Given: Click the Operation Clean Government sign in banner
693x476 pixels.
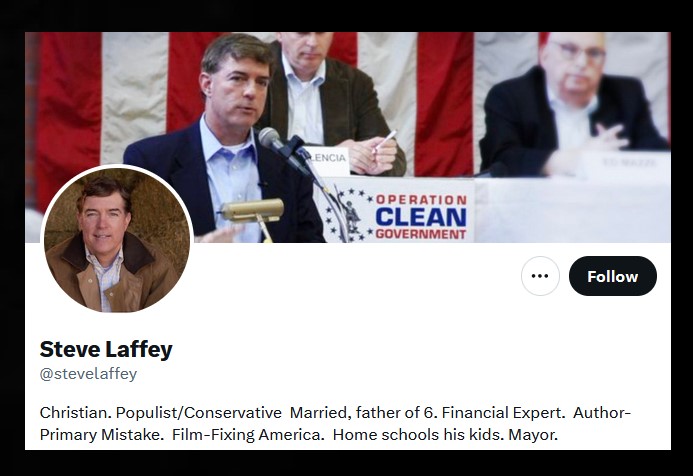Looking at the screenshot, I should tap(396, 210).
